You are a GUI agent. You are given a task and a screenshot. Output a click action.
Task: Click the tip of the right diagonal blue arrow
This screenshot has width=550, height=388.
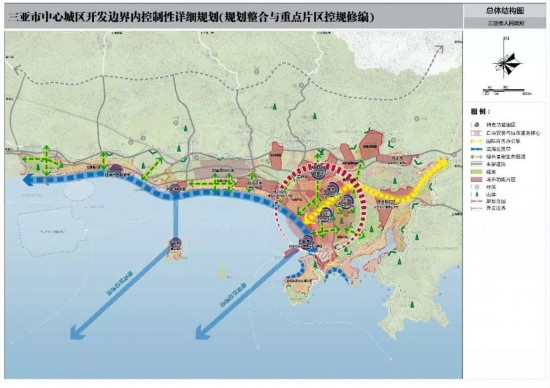[202, 332]
